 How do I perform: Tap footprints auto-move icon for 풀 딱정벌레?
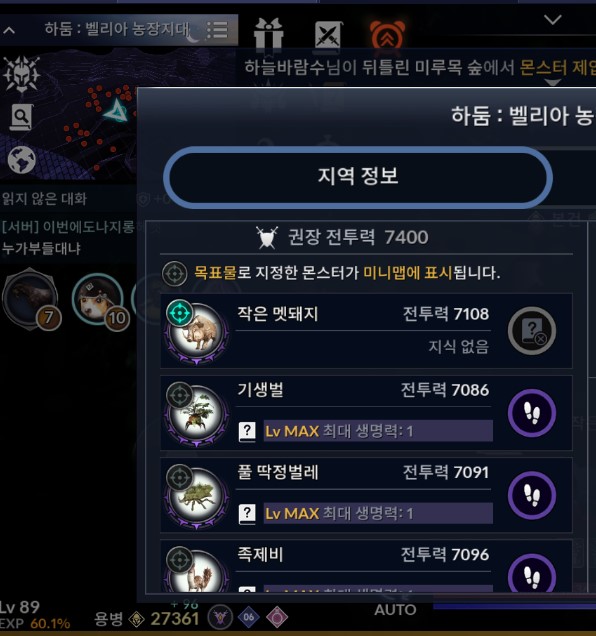click(x=531, y=495)
